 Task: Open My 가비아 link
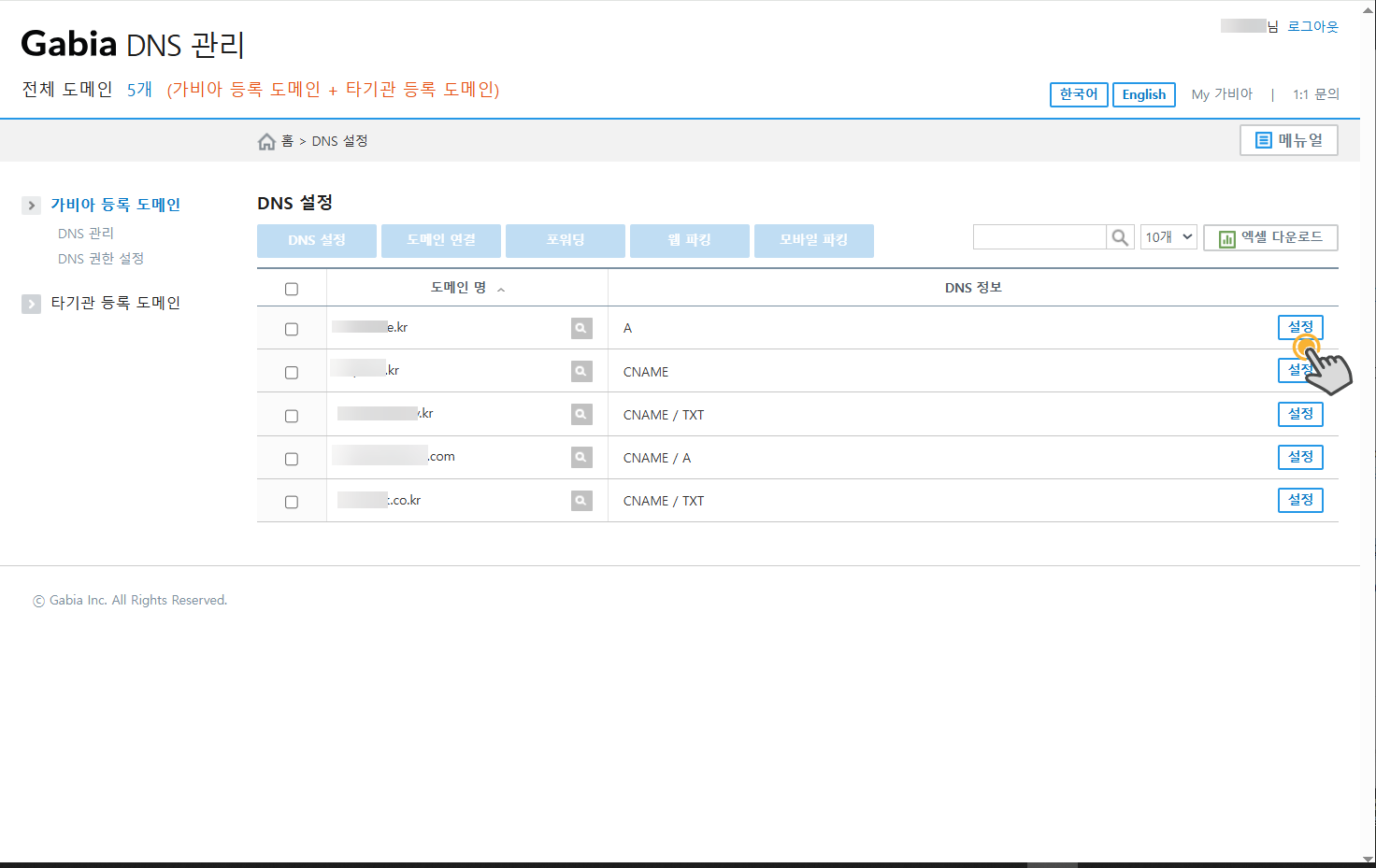click(x=1222, y=94)
